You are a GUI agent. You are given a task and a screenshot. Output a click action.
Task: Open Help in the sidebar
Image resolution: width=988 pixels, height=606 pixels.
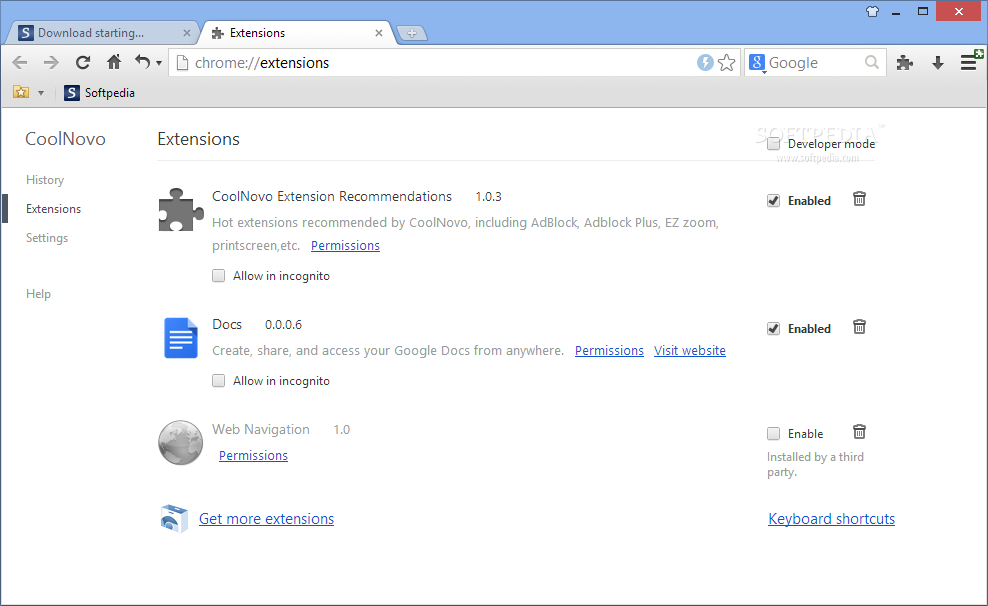tap(38, 294)
